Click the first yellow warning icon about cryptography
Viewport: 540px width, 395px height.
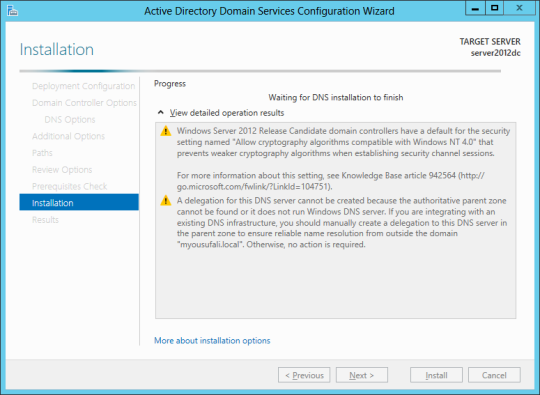pos(166,131)
